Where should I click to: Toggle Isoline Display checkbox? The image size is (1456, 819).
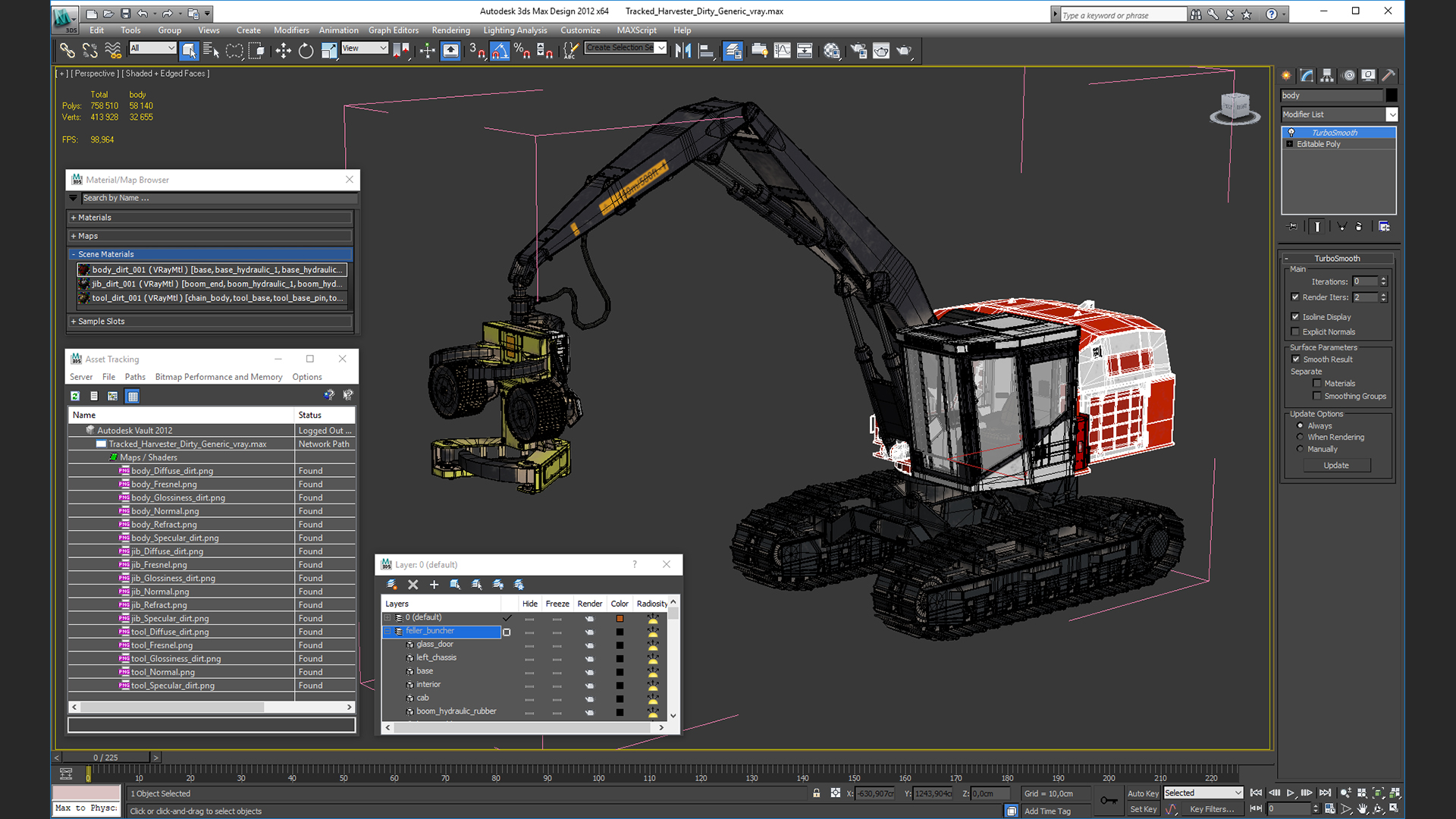pos(1295,316)
